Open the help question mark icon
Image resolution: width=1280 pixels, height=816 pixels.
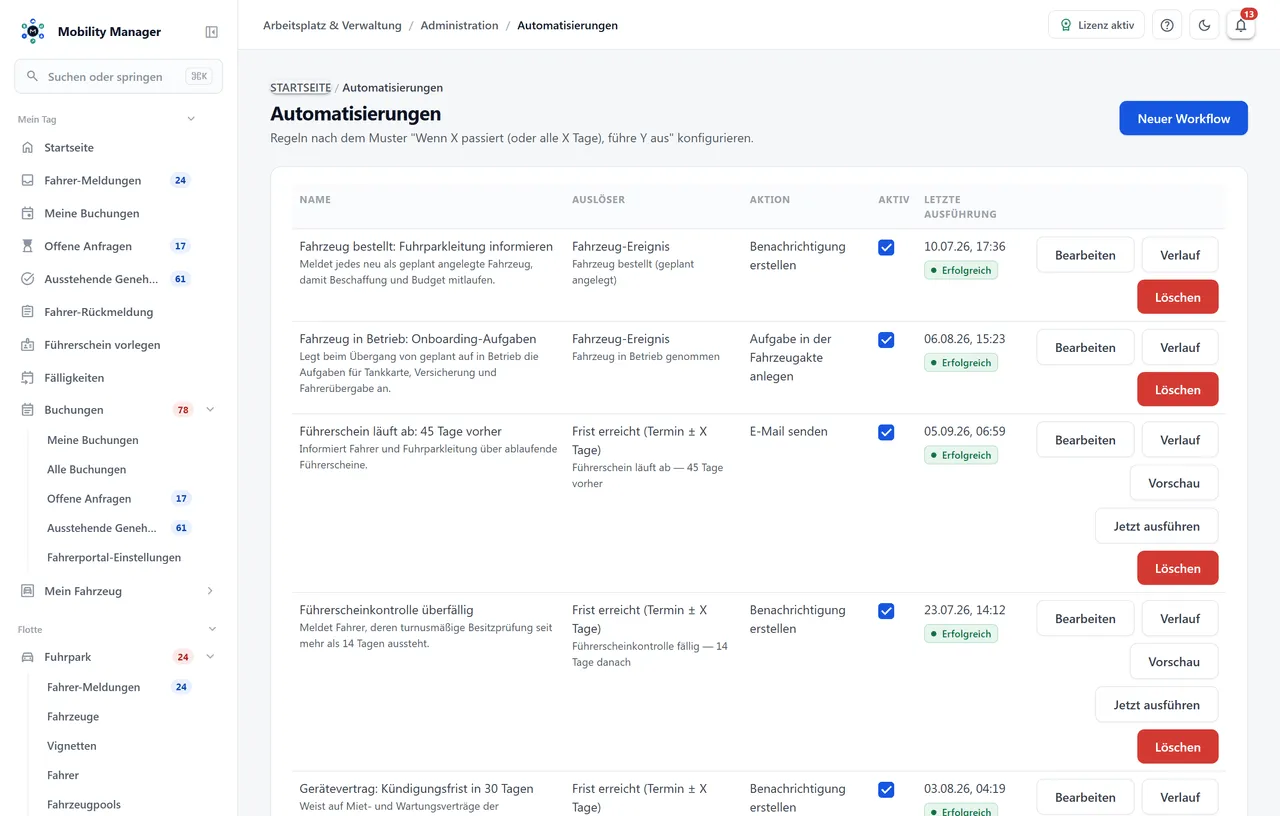pyautogui.click(x=1167, y=25)
